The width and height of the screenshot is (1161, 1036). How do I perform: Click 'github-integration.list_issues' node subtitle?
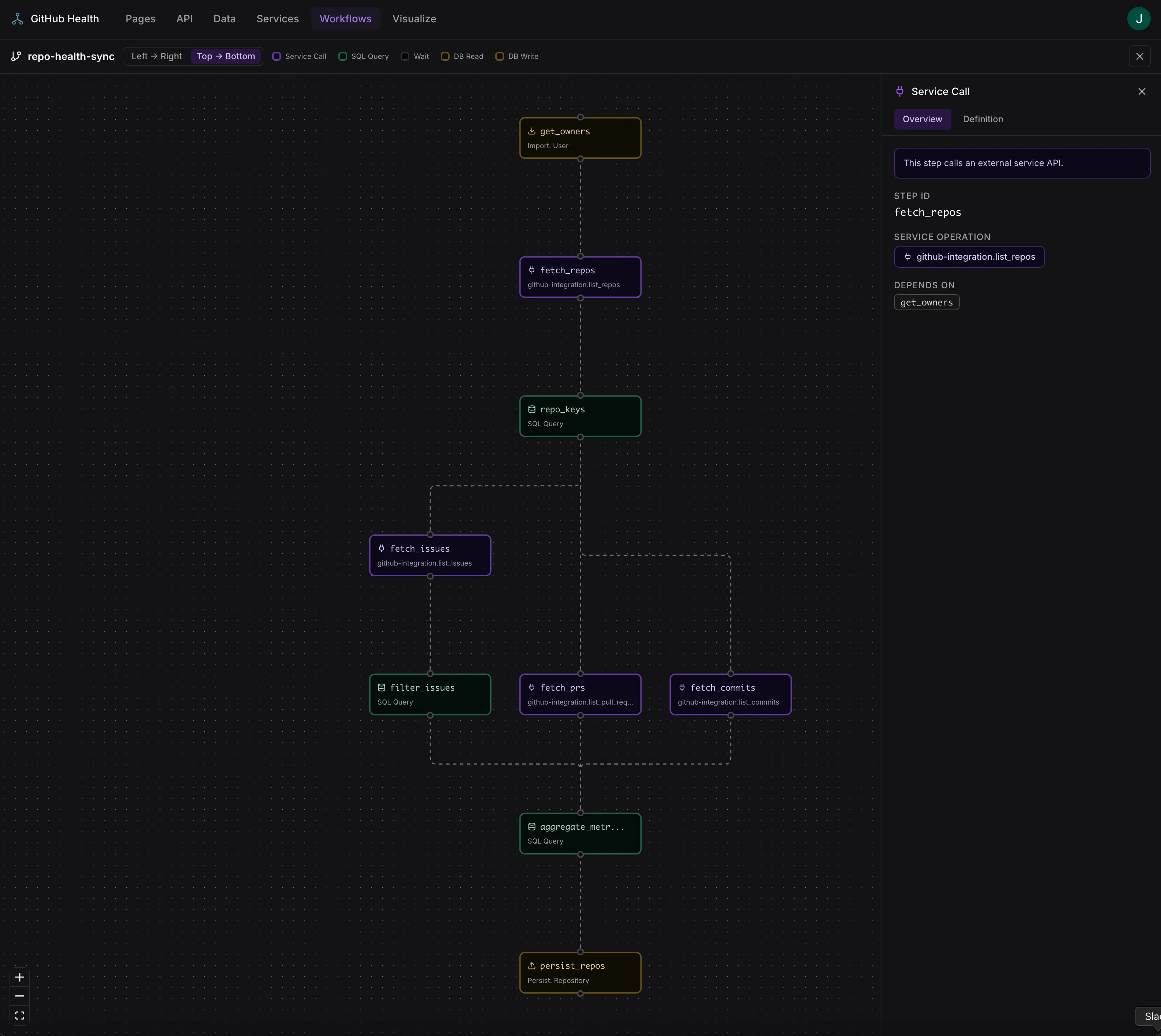click(424, 563)
